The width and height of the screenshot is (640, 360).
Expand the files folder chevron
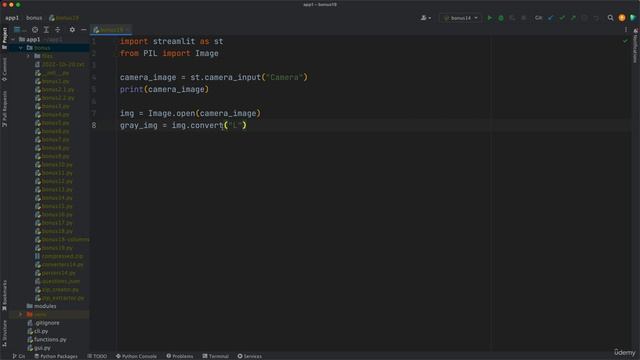coord(29,56)
